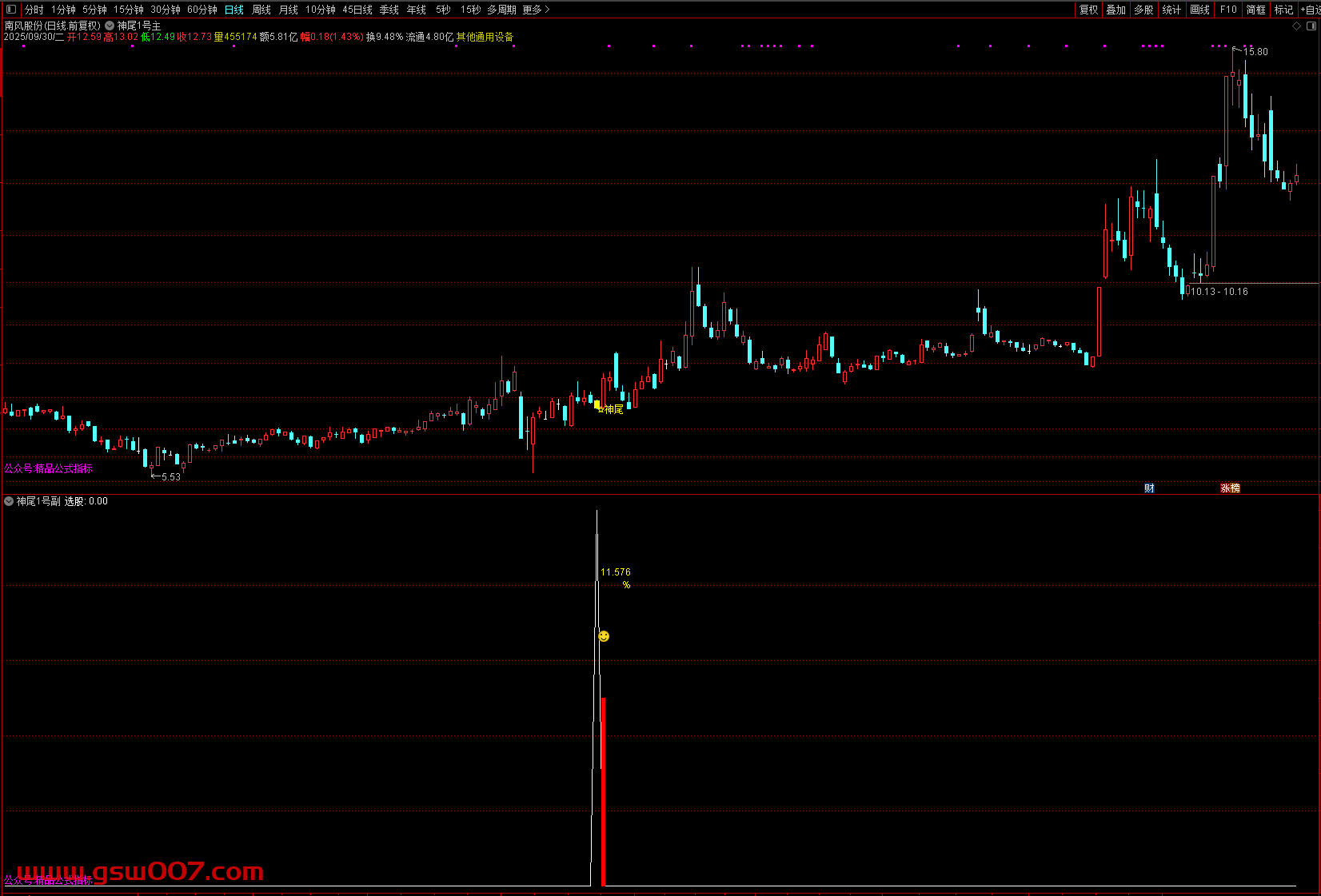Screen dimensions: 1321x896
Task: Click the 财 info marker icon
Action: coord(1149,488)
